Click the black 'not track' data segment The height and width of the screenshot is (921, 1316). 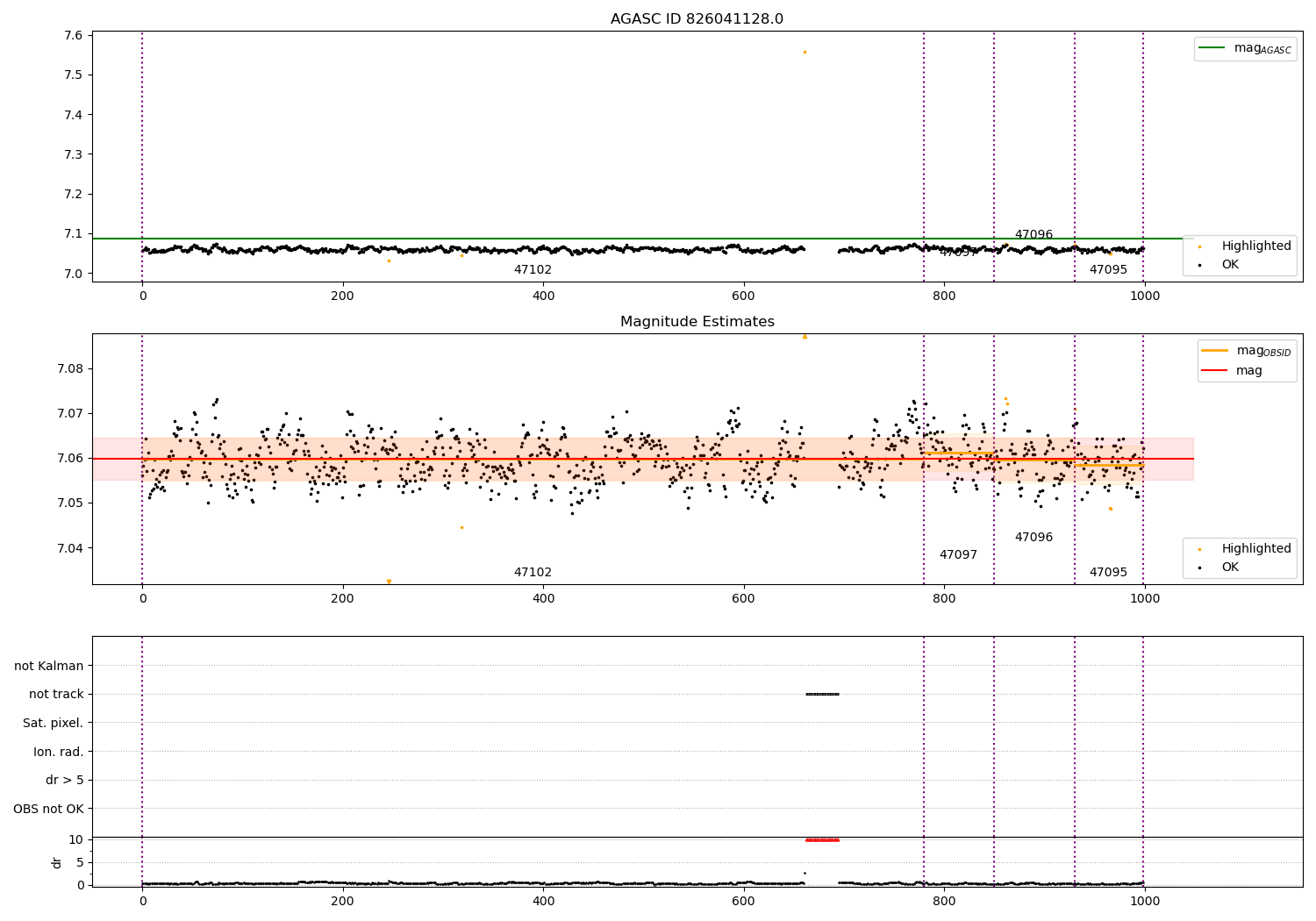[x=822, y=695]
